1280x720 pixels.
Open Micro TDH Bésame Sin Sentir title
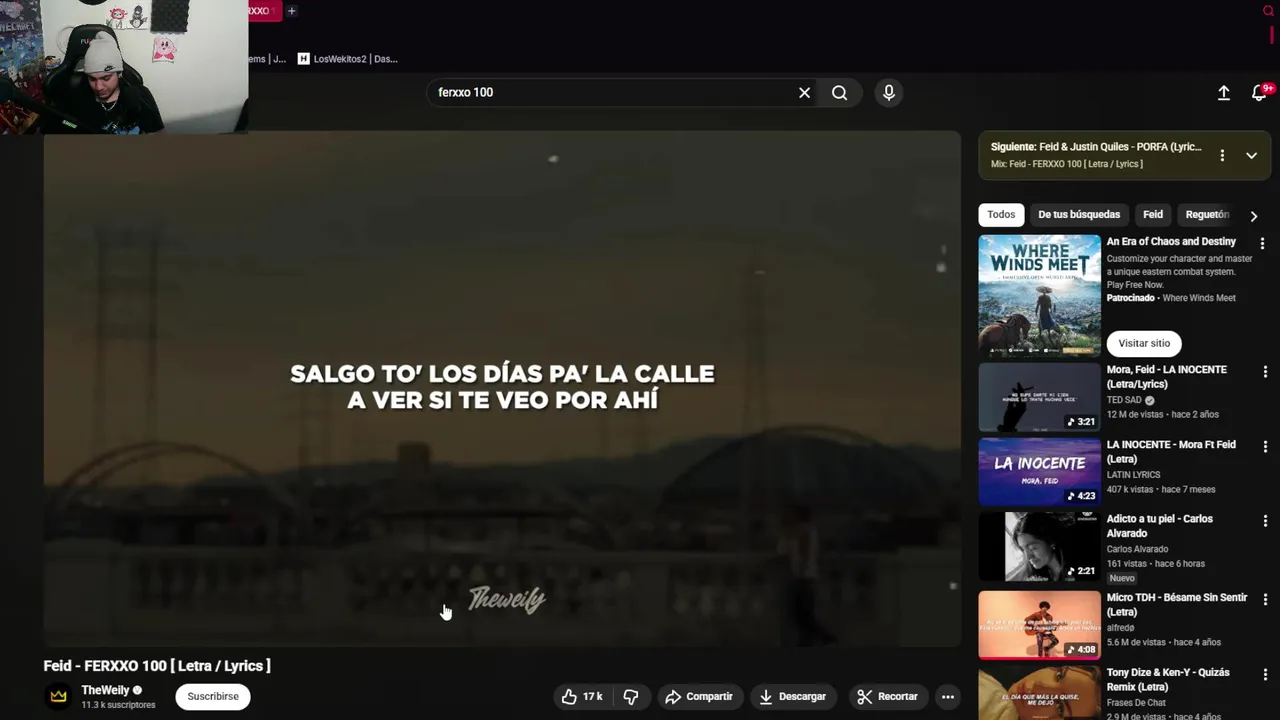[x=1177, y=604]
